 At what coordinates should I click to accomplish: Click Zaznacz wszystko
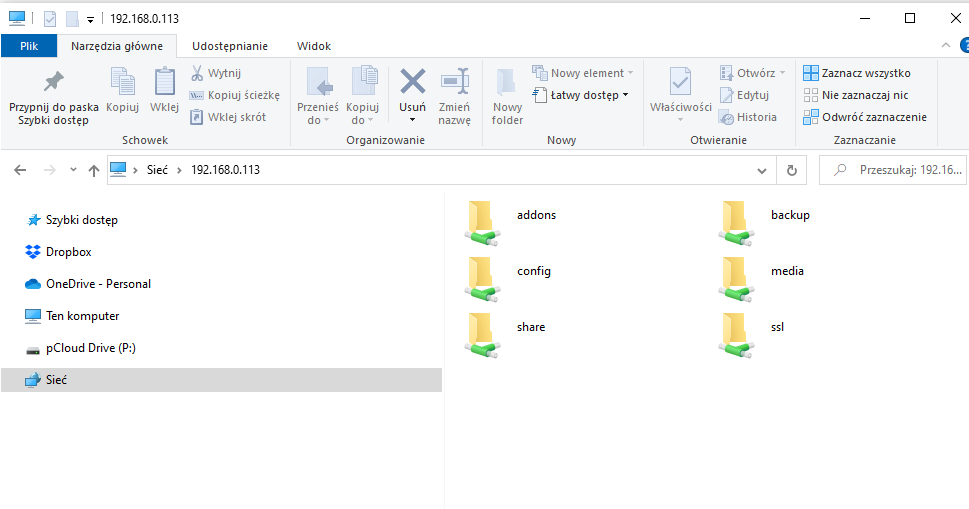pyautogui.click(x=857, y=73)
